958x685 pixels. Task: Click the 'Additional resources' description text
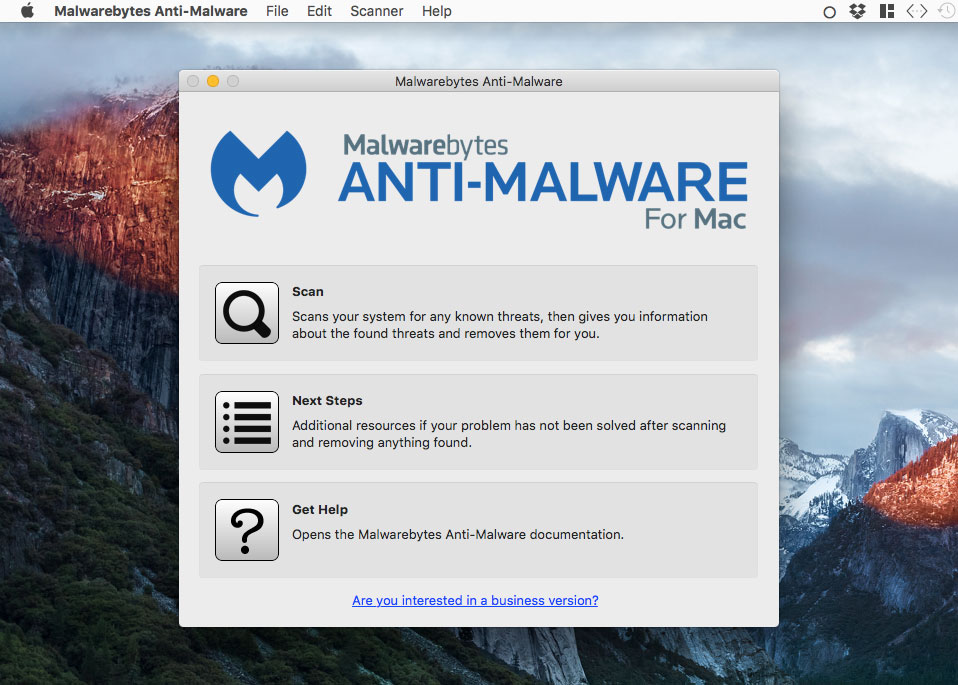click(509, 433)
